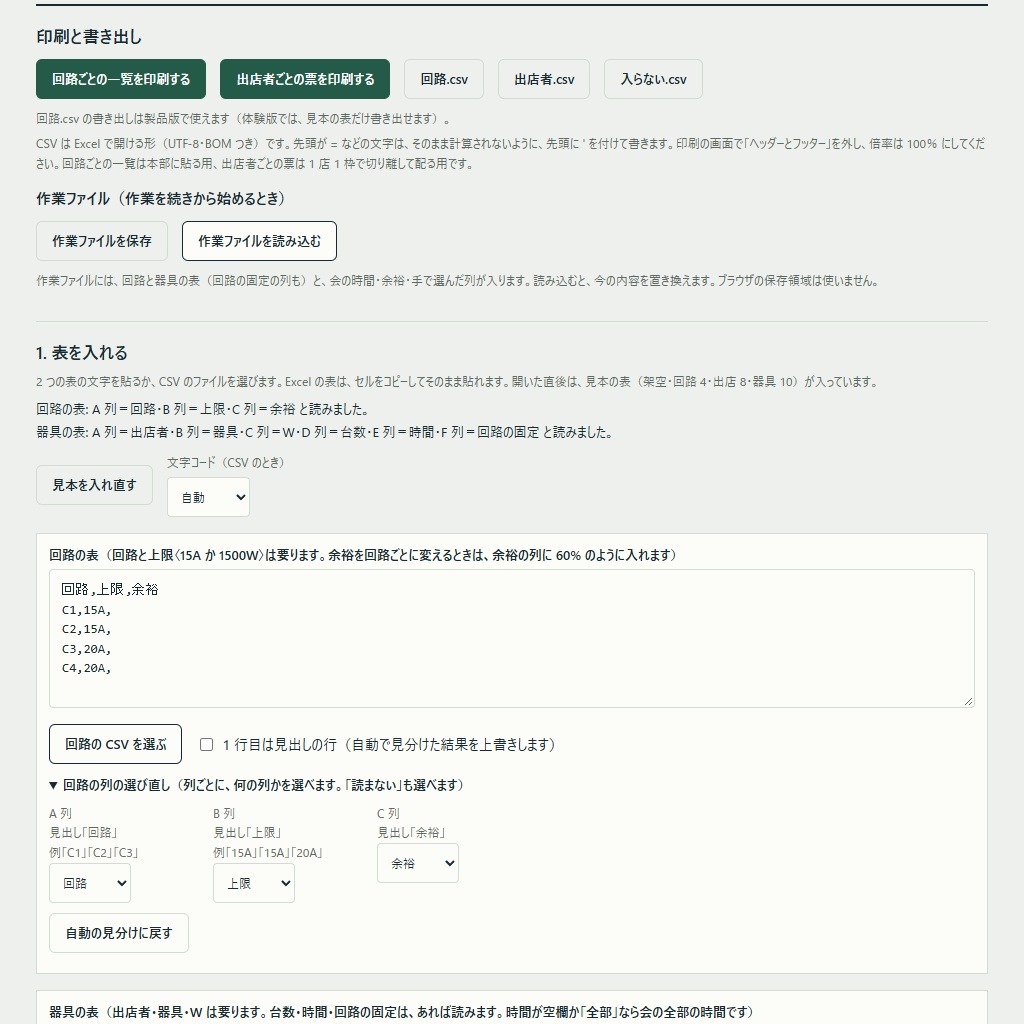Open the C 列 dropdown showing 余裕
The width and height of the screenshot is (1024, 1024).
pos(418,863)
